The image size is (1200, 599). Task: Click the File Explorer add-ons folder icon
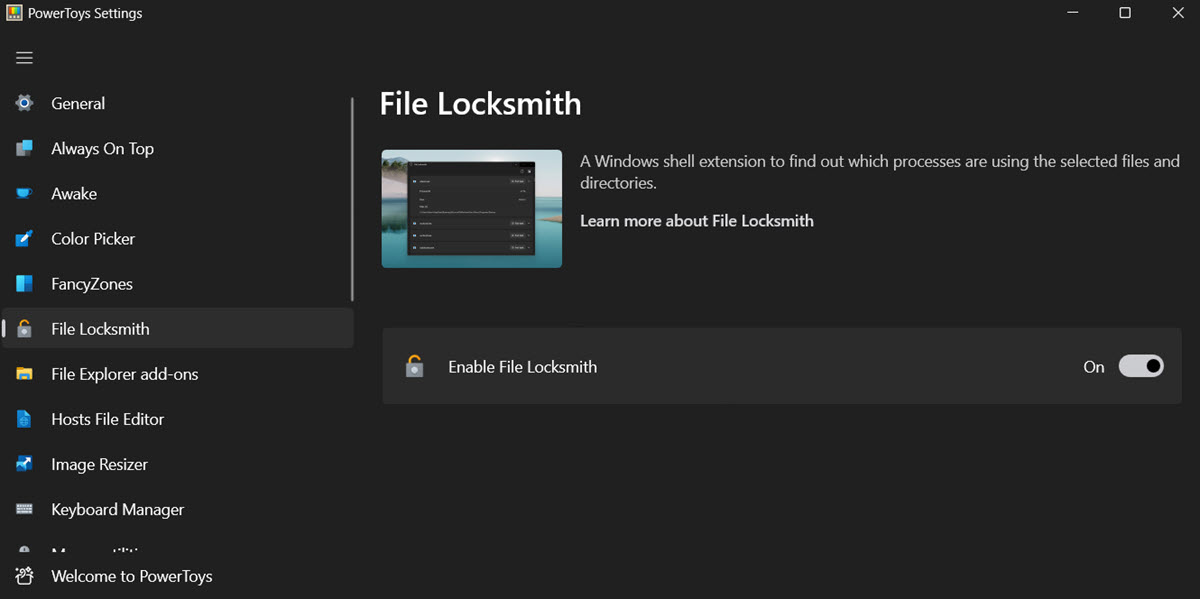click(24, 373)
